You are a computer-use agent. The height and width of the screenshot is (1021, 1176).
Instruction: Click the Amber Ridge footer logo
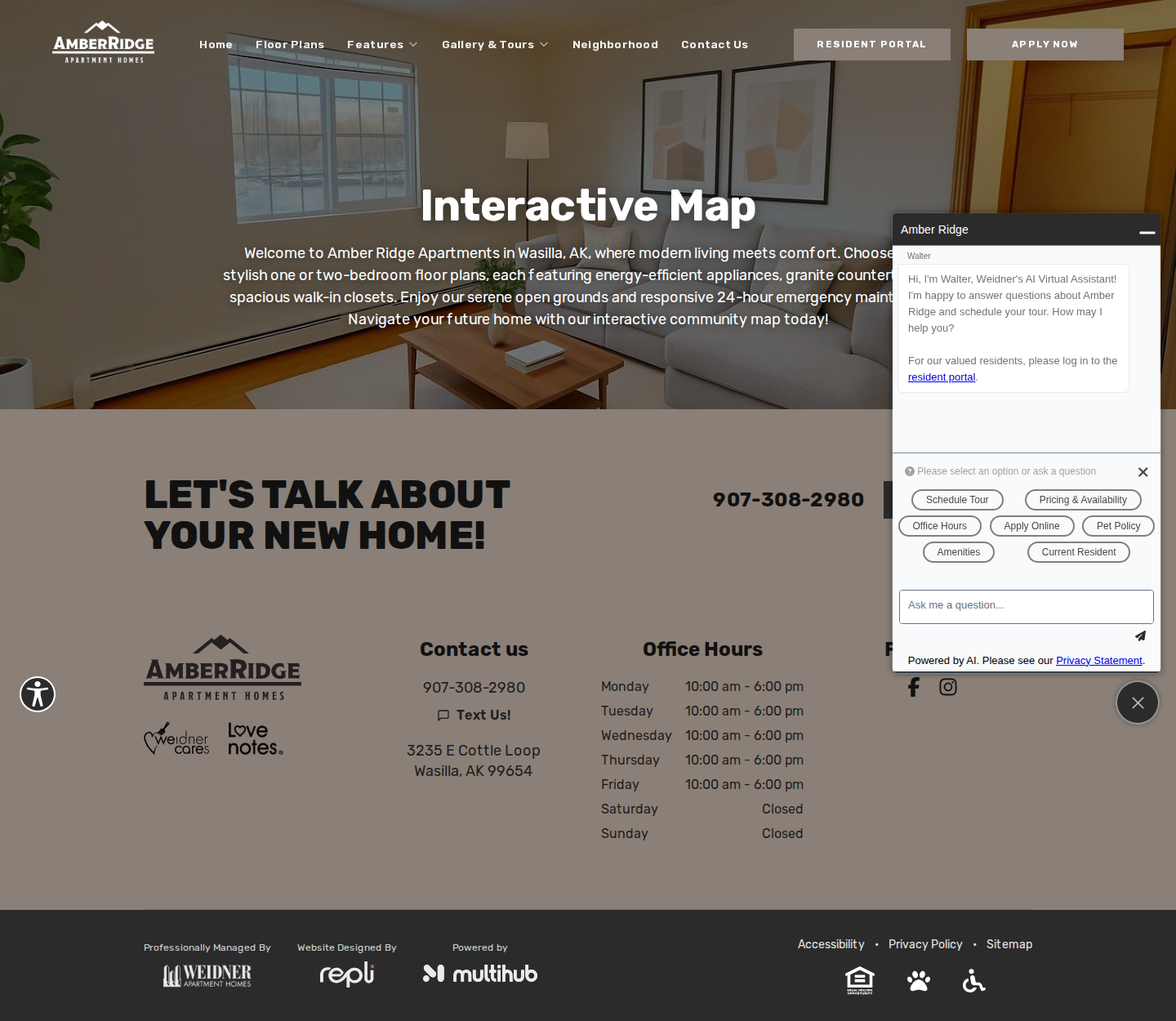tap(223, 669)
